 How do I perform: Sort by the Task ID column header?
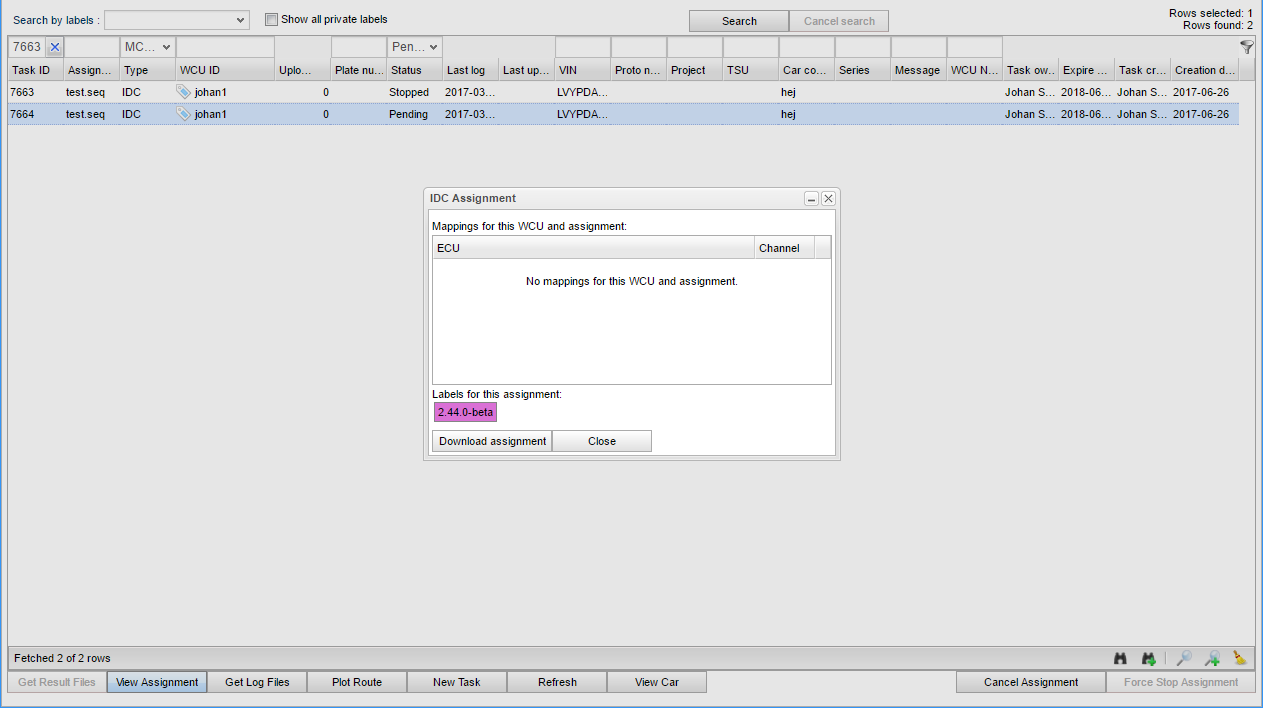(x=35, y=70)
